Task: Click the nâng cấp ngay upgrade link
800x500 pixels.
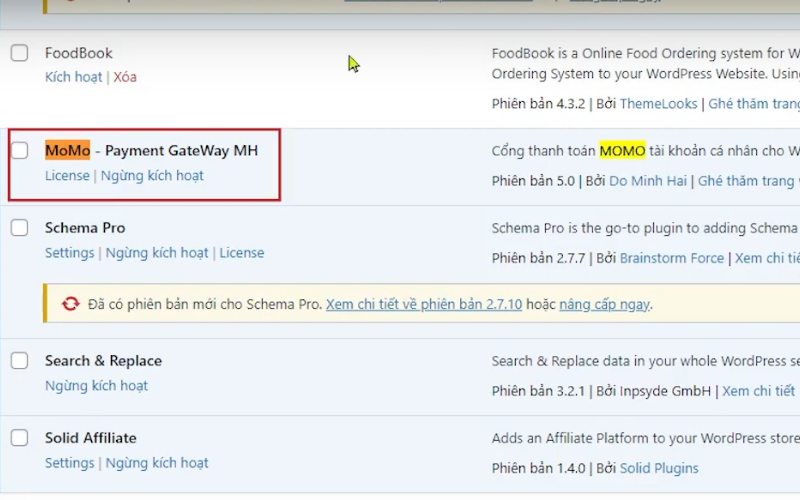Action: click(605, 304)
